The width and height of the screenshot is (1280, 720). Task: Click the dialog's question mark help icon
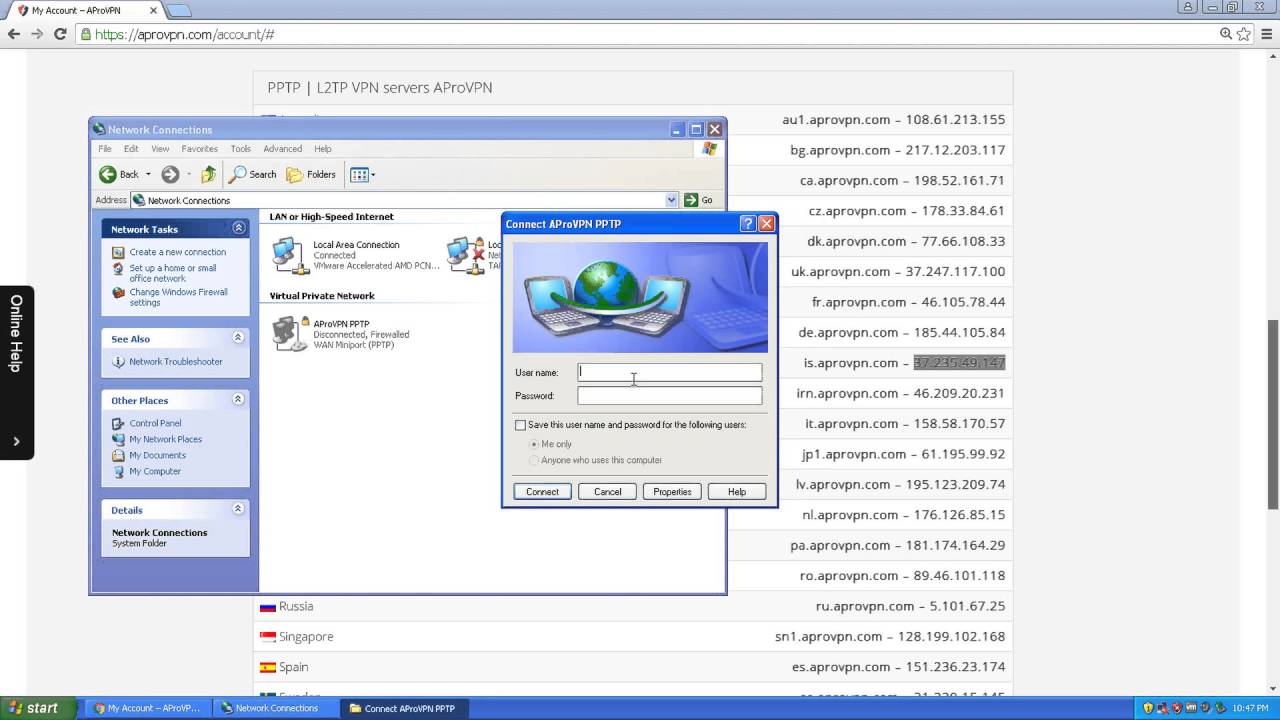pyautogui.click(x=747, y=224)
